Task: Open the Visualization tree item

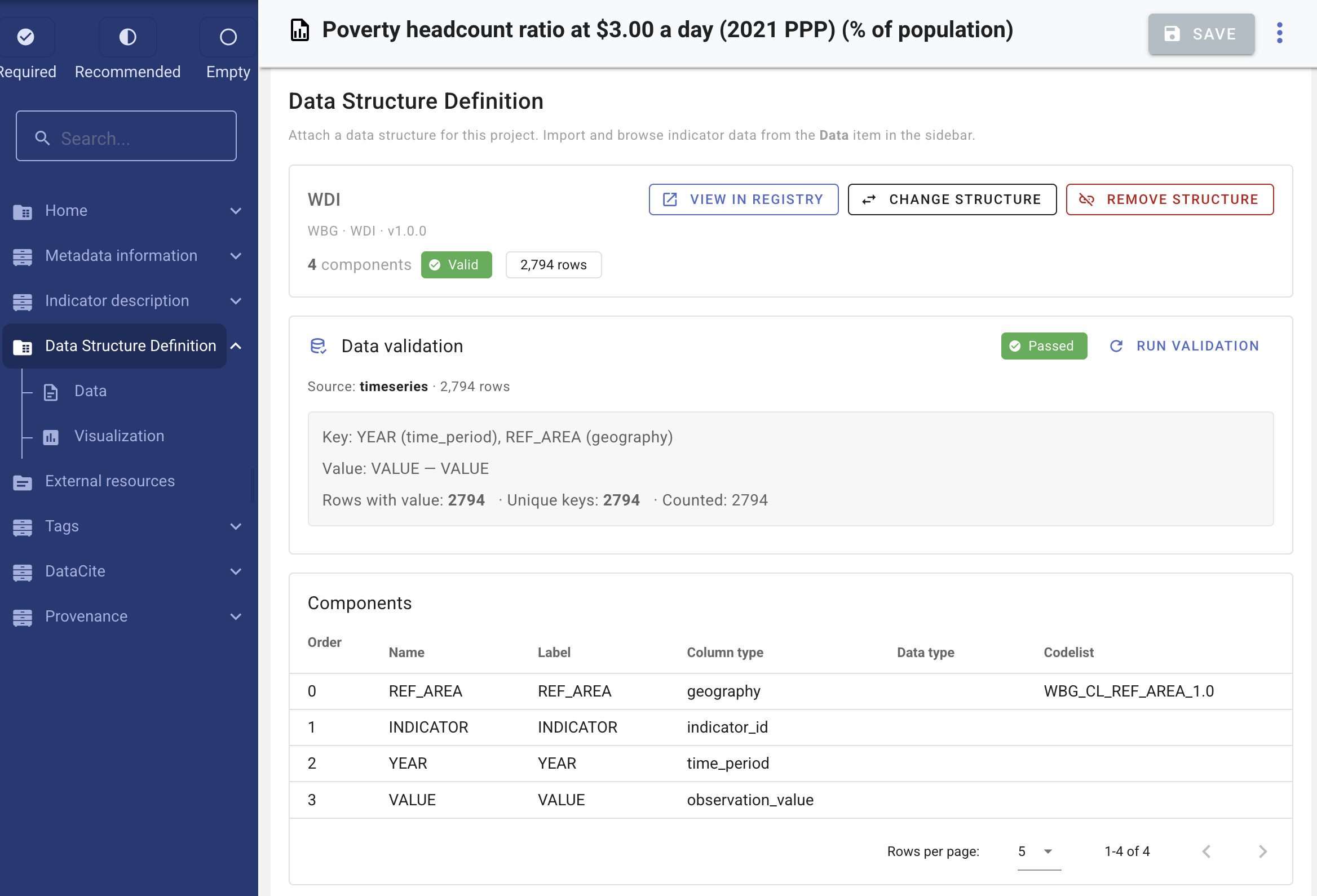Action: click(120, 436)
